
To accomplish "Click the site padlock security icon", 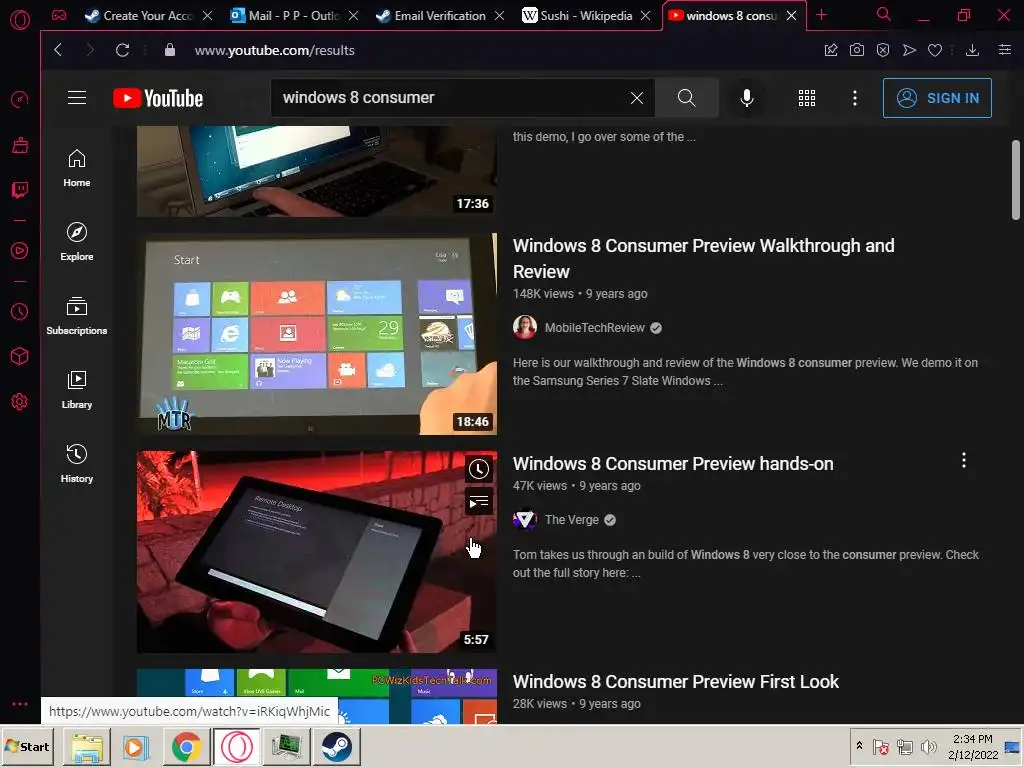I will tap(170, 50).
